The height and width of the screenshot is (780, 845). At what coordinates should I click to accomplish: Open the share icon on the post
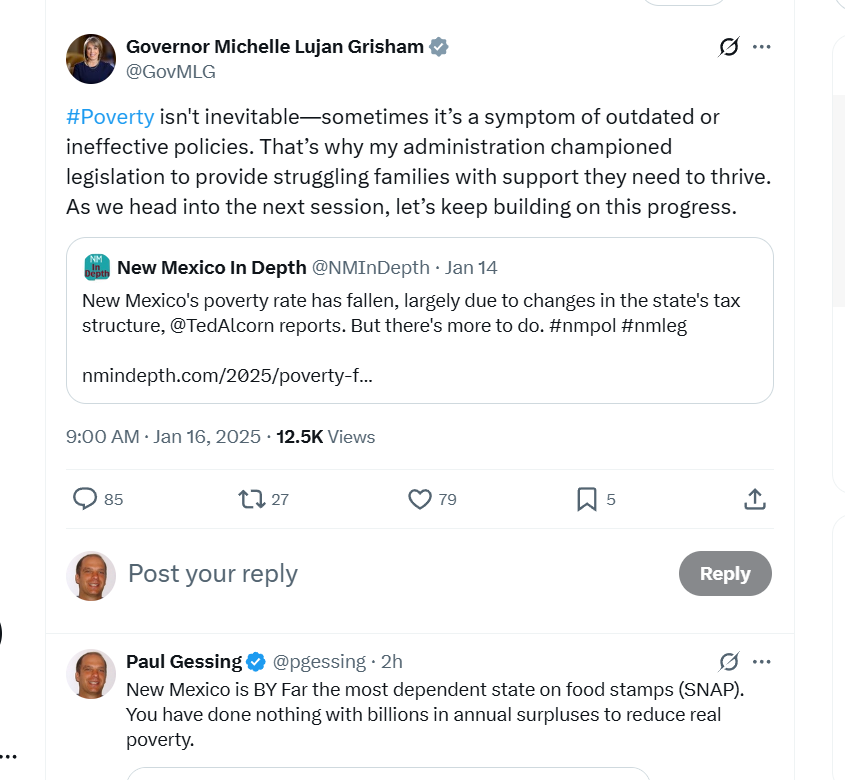[756, 498]
